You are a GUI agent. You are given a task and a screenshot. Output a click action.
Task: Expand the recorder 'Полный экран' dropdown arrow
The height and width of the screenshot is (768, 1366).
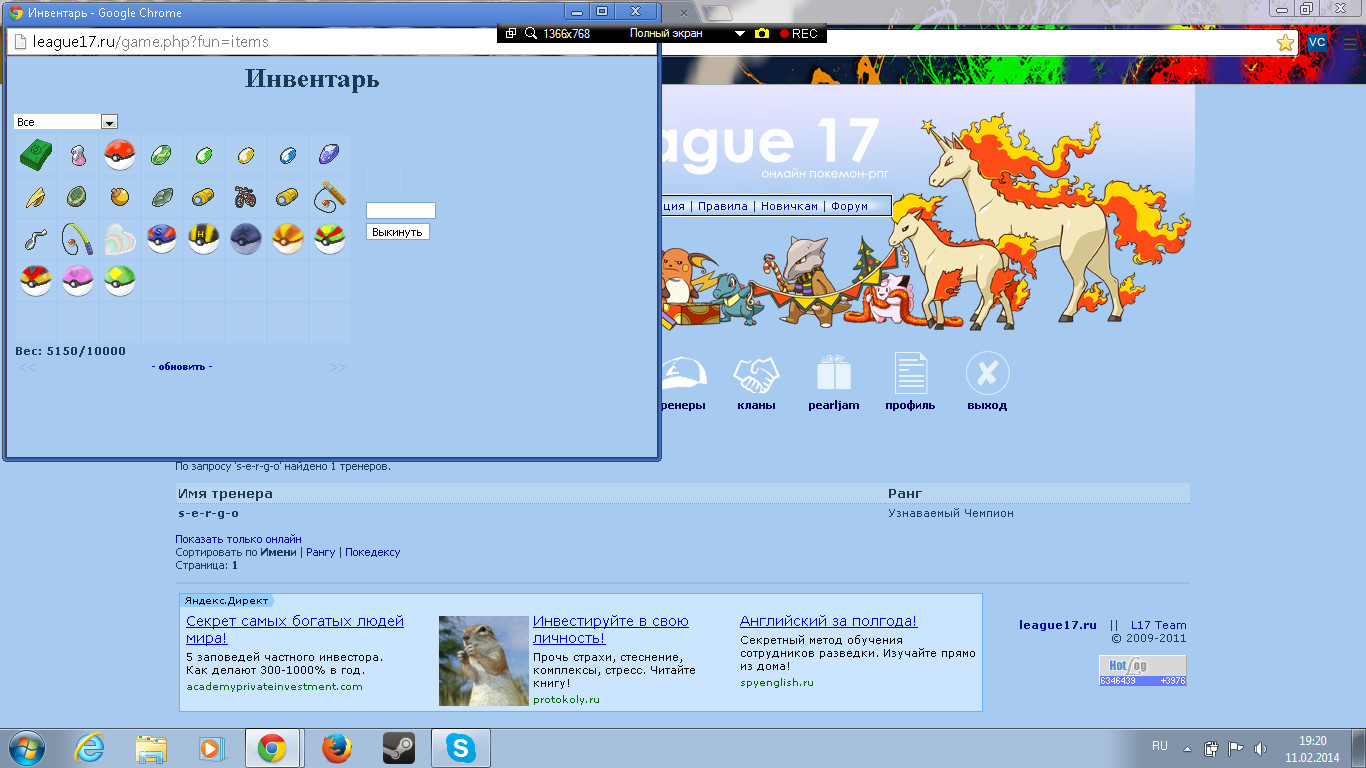740,34
